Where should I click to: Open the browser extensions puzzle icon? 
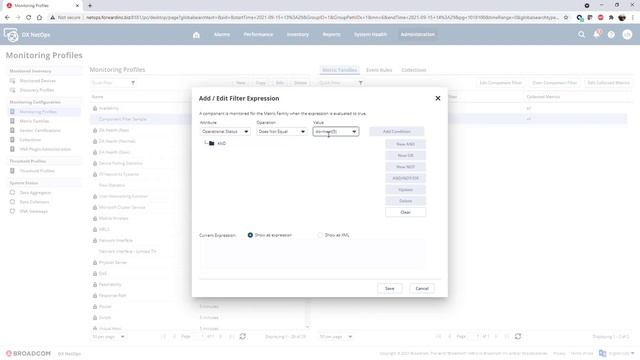(611, 18)
